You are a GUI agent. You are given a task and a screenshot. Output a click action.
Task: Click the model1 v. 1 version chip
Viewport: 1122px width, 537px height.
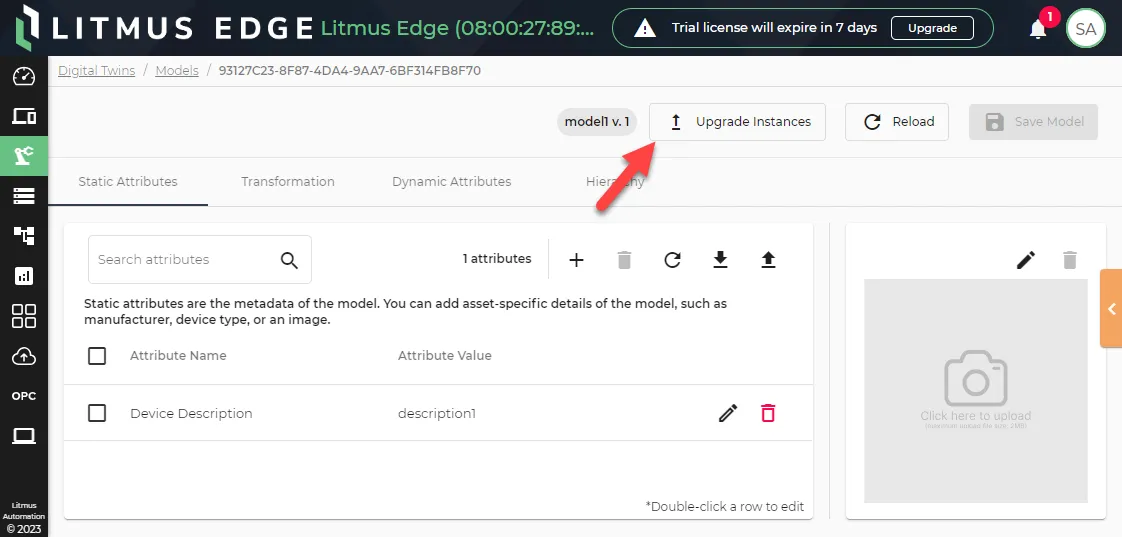click(x=597, y=122)
